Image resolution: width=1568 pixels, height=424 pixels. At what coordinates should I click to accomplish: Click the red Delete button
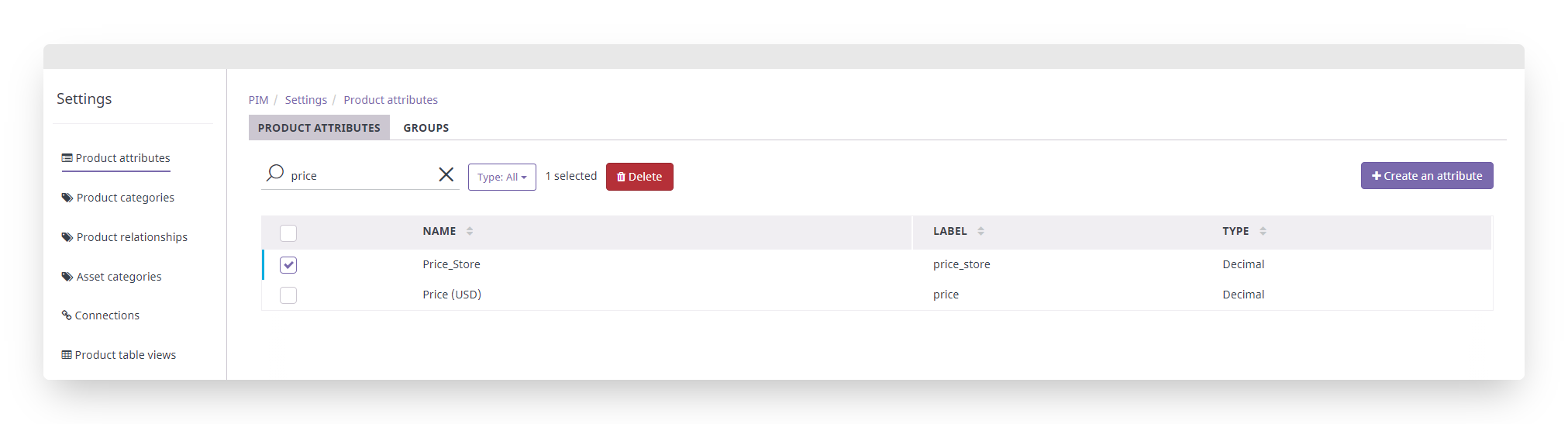(639, 177)
